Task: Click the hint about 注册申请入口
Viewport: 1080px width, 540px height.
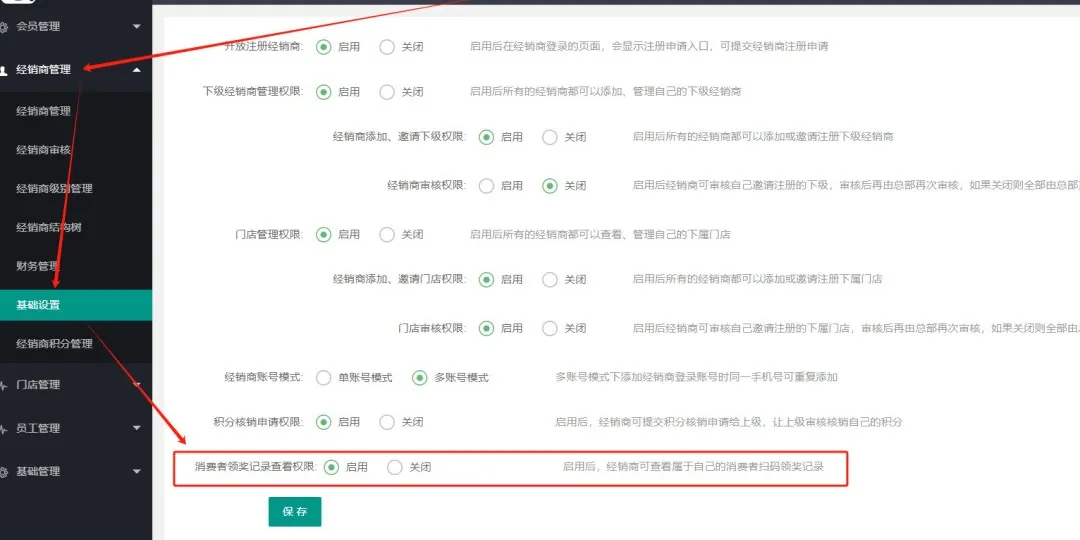Action: pyautogui.click(x=649, y=47)
